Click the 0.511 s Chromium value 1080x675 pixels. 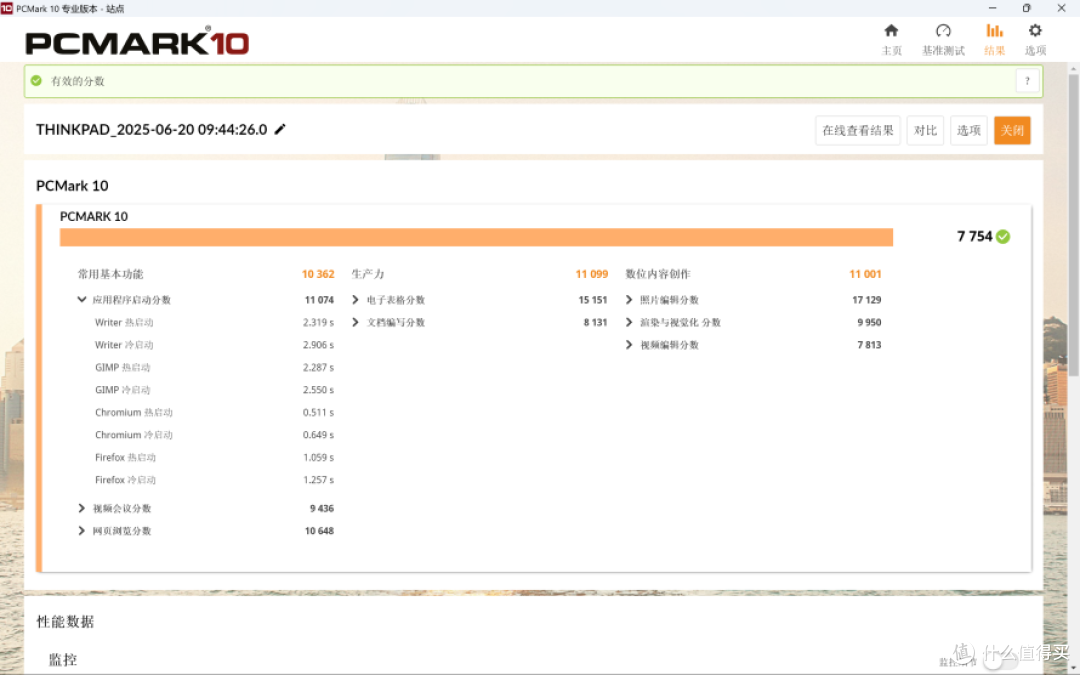(x=318, y=413)
